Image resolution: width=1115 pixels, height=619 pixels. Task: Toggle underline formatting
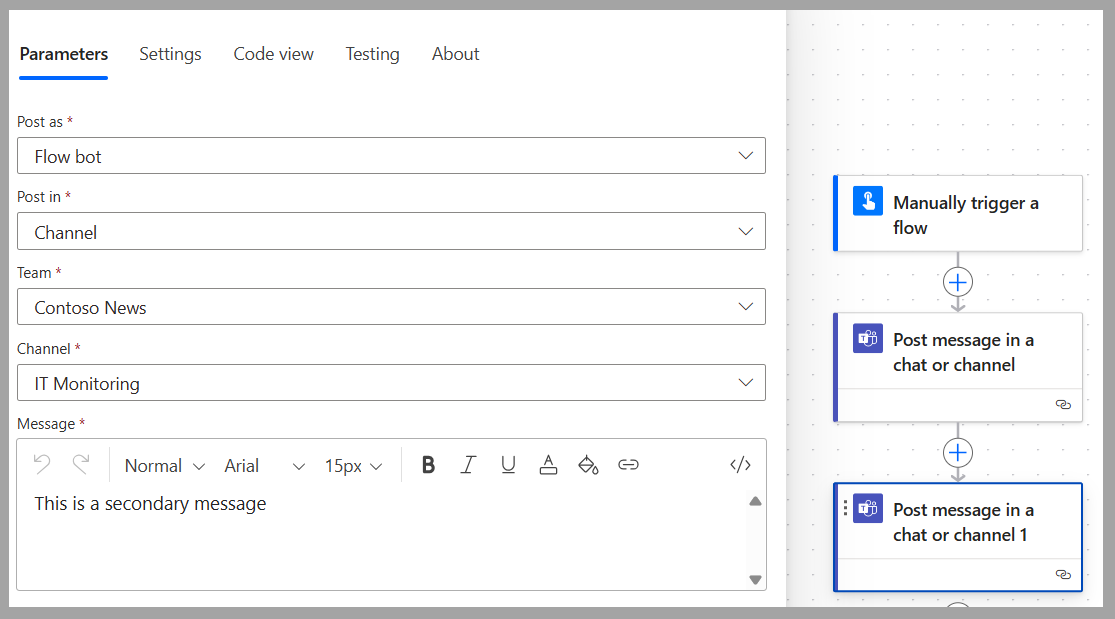coord(508,464)
